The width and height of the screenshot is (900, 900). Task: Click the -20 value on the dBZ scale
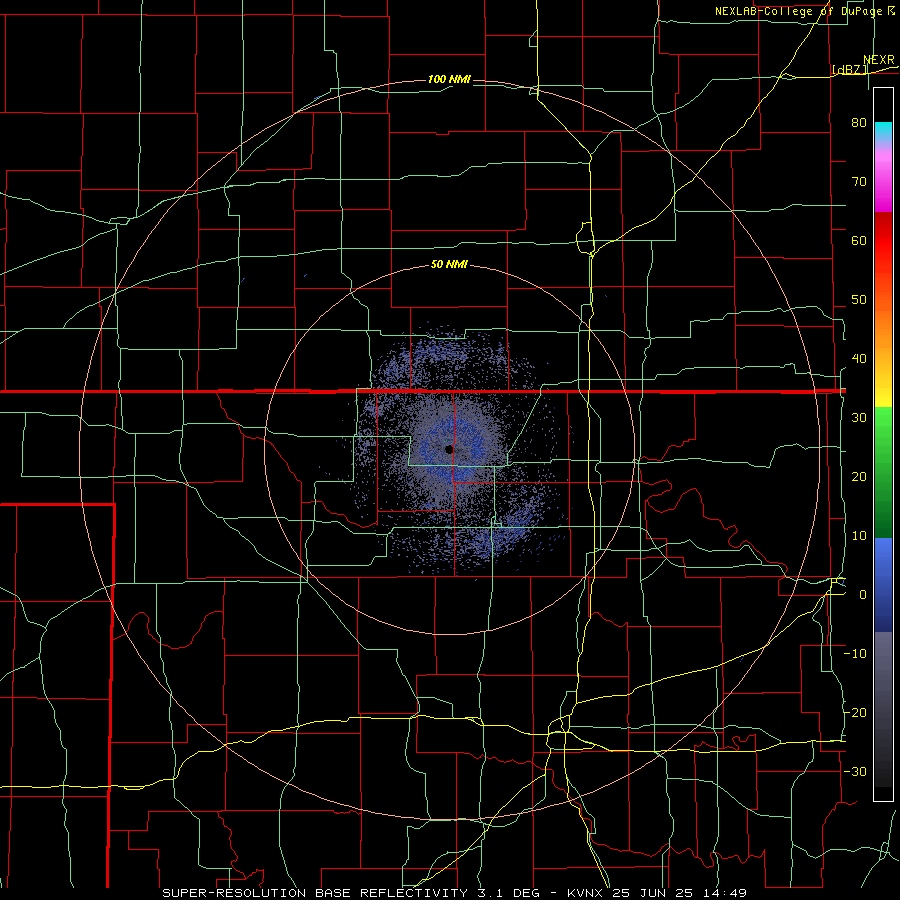pos(855,713)
